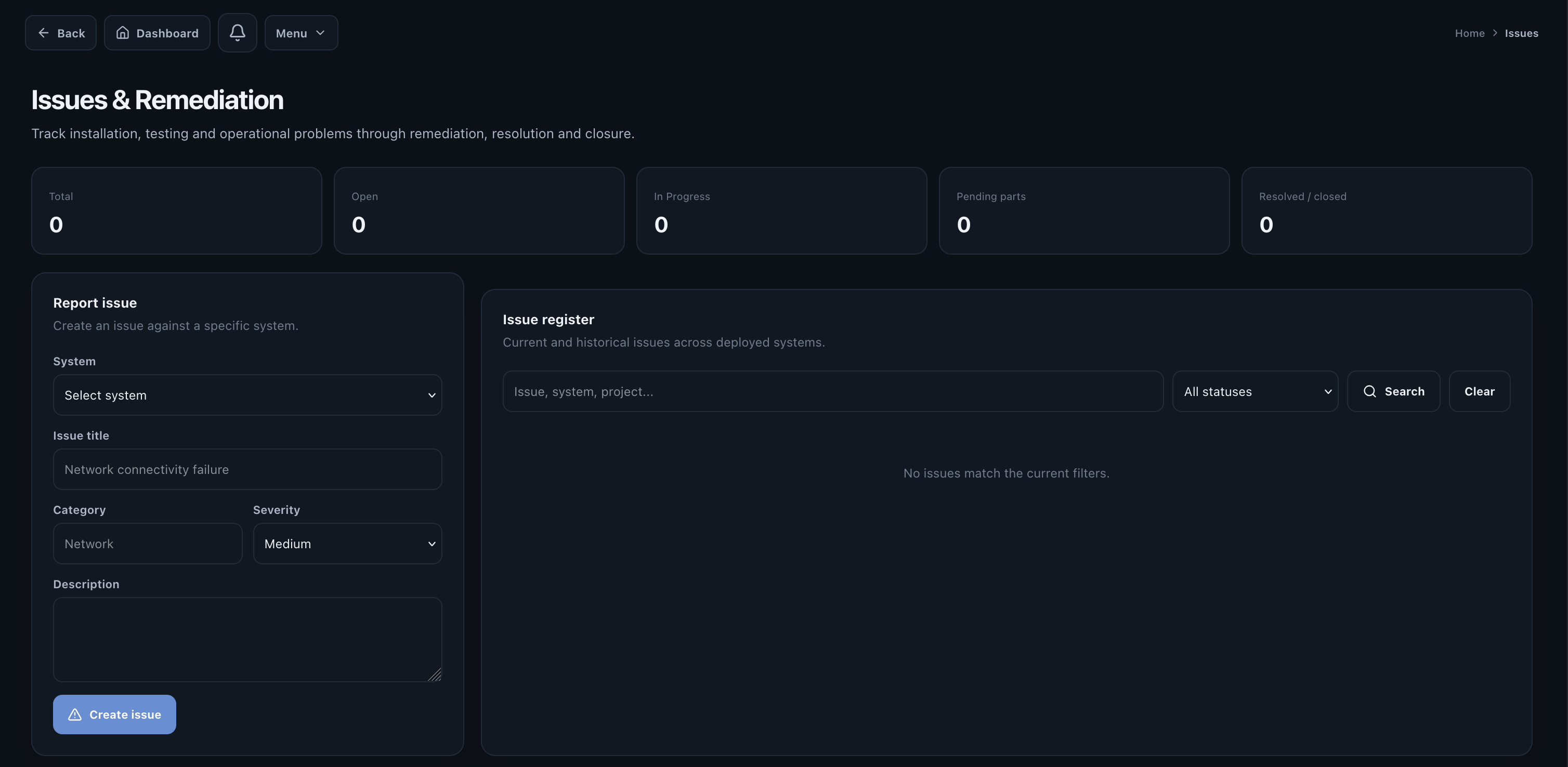Click the notification bell icon
The width and height of the screenshot is (1568, 767).
coord(238,33)
